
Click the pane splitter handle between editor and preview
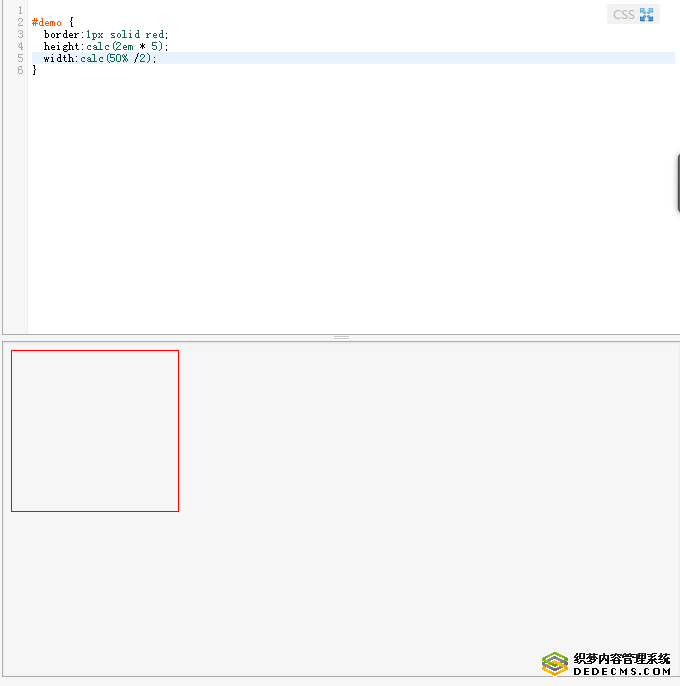click(341, 337)
